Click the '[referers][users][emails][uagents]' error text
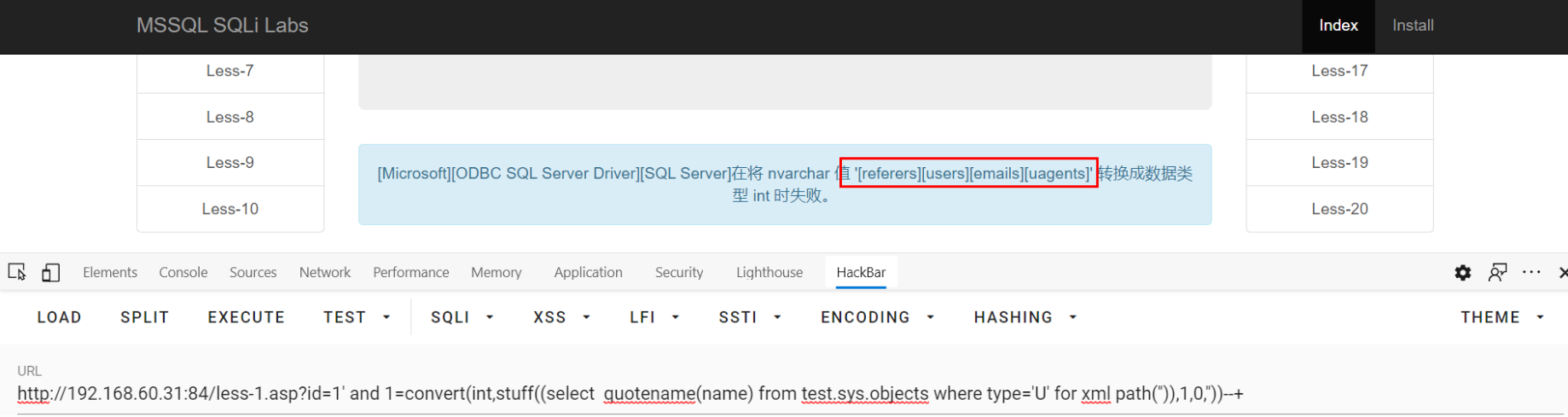The width and height of the screenshot is (1568, 417). pyautogui.click(x=973, y=174)
